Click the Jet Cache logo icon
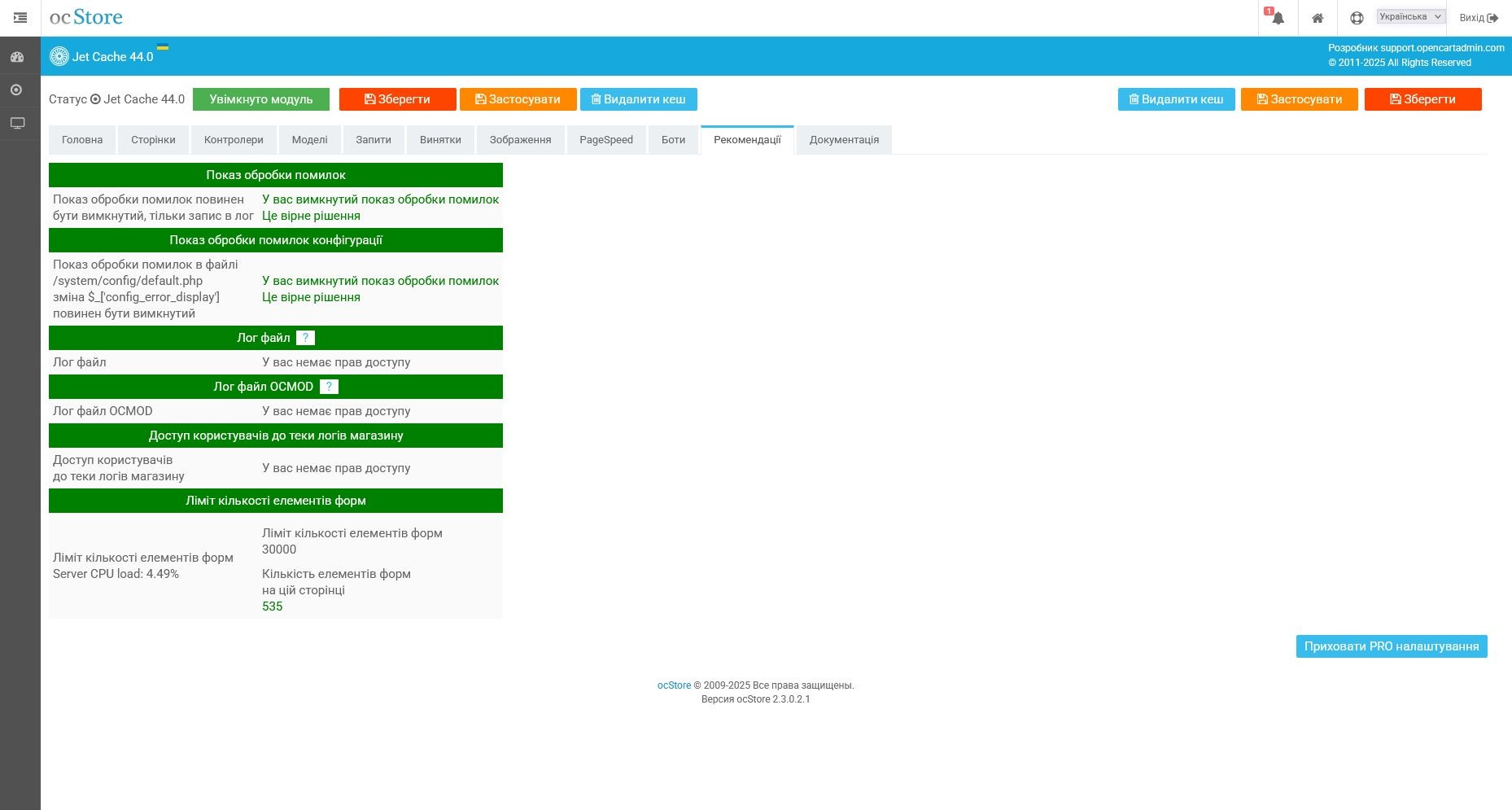 click(x=59, y=56)
